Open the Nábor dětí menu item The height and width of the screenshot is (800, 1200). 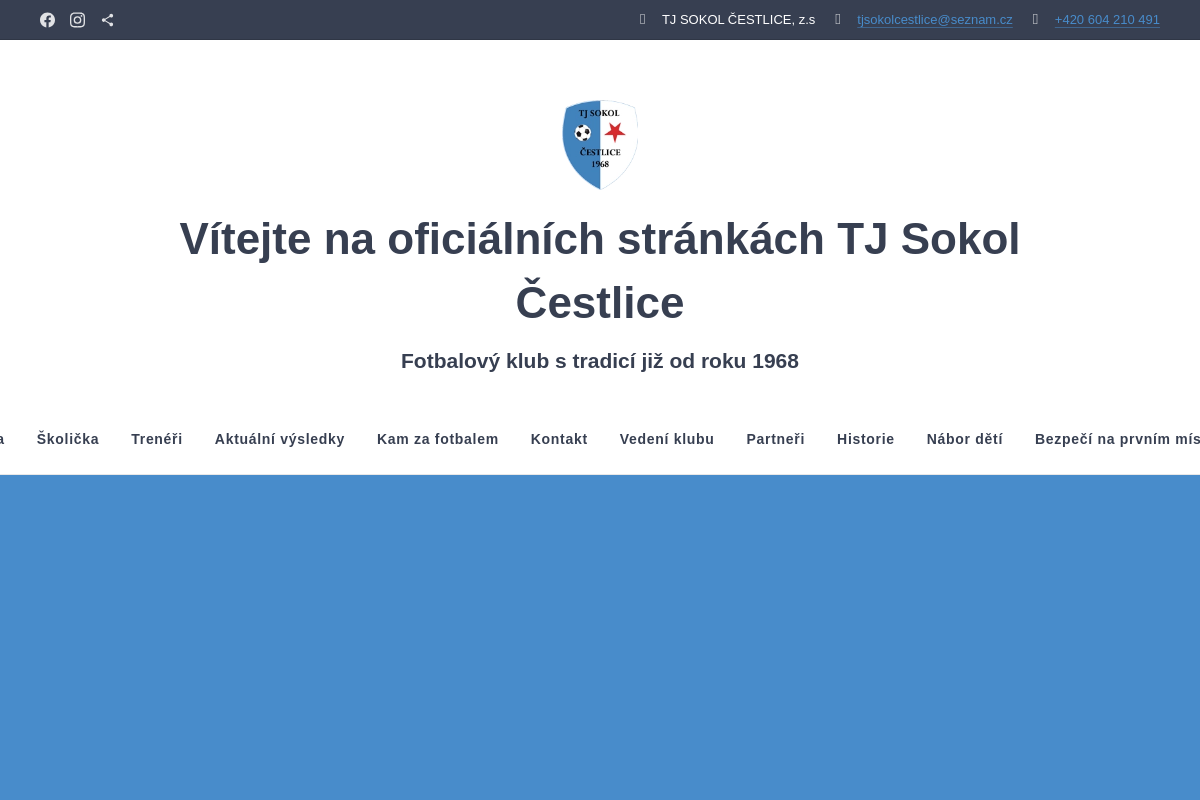tap(965, 439)
